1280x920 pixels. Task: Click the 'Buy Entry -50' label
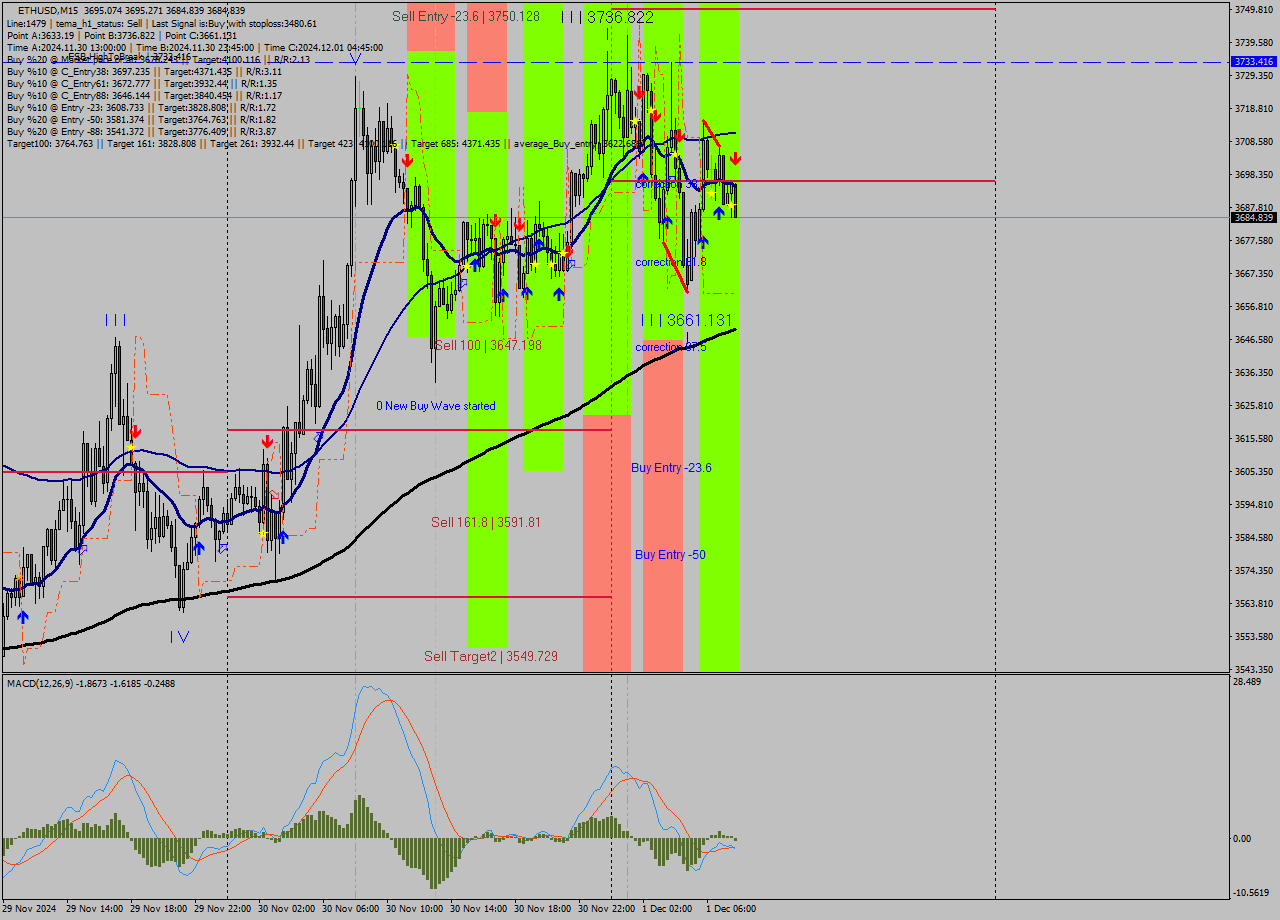[x=670, y=555]
